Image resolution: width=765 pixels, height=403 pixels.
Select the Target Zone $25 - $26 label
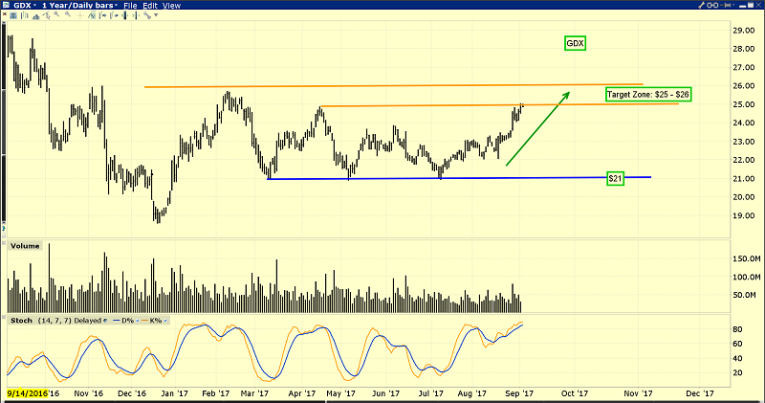coord(648,94)
